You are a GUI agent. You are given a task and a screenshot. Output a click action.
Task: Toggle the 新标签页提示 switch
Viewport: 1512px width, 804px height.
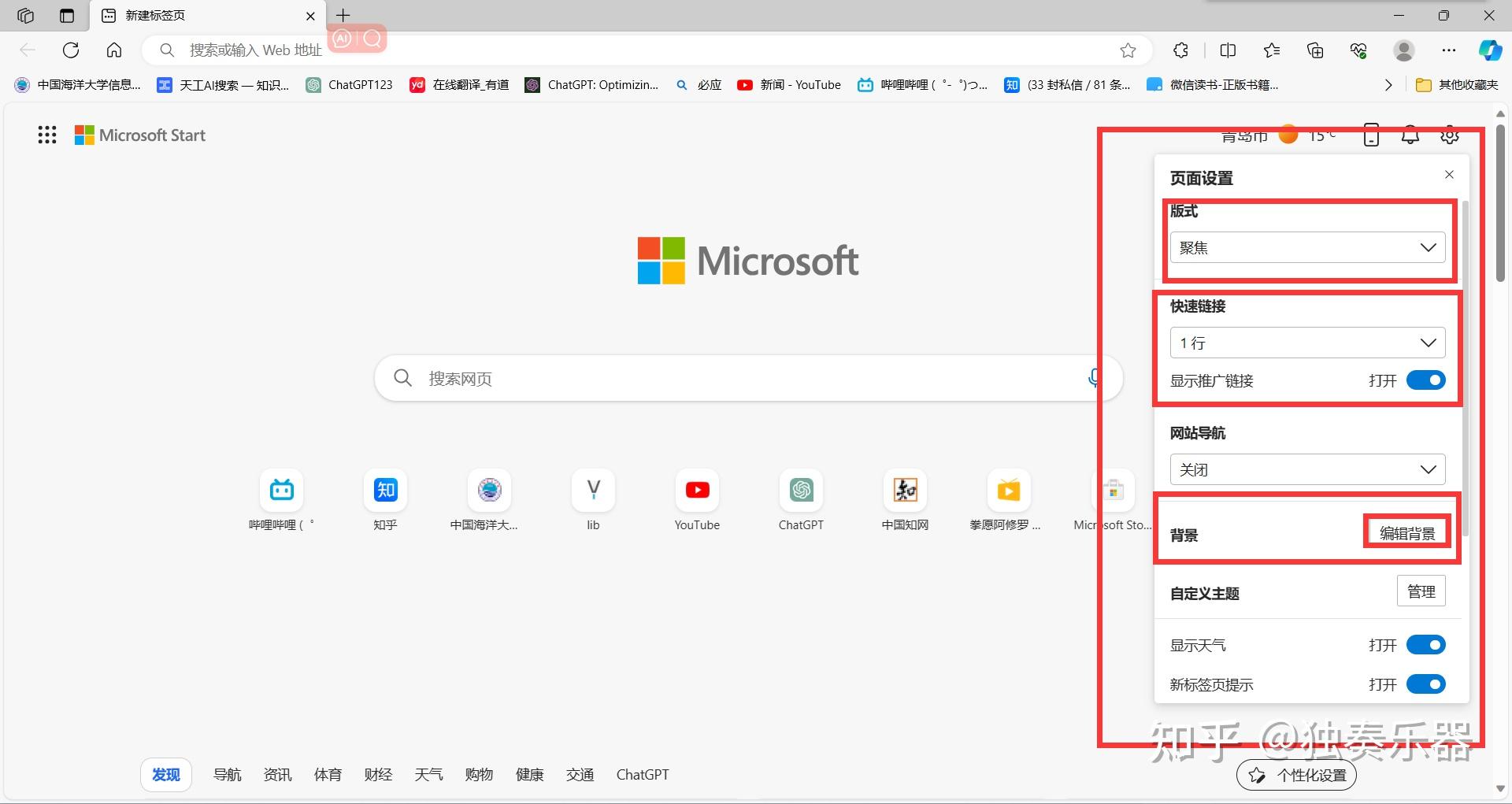coord(1426,684)
